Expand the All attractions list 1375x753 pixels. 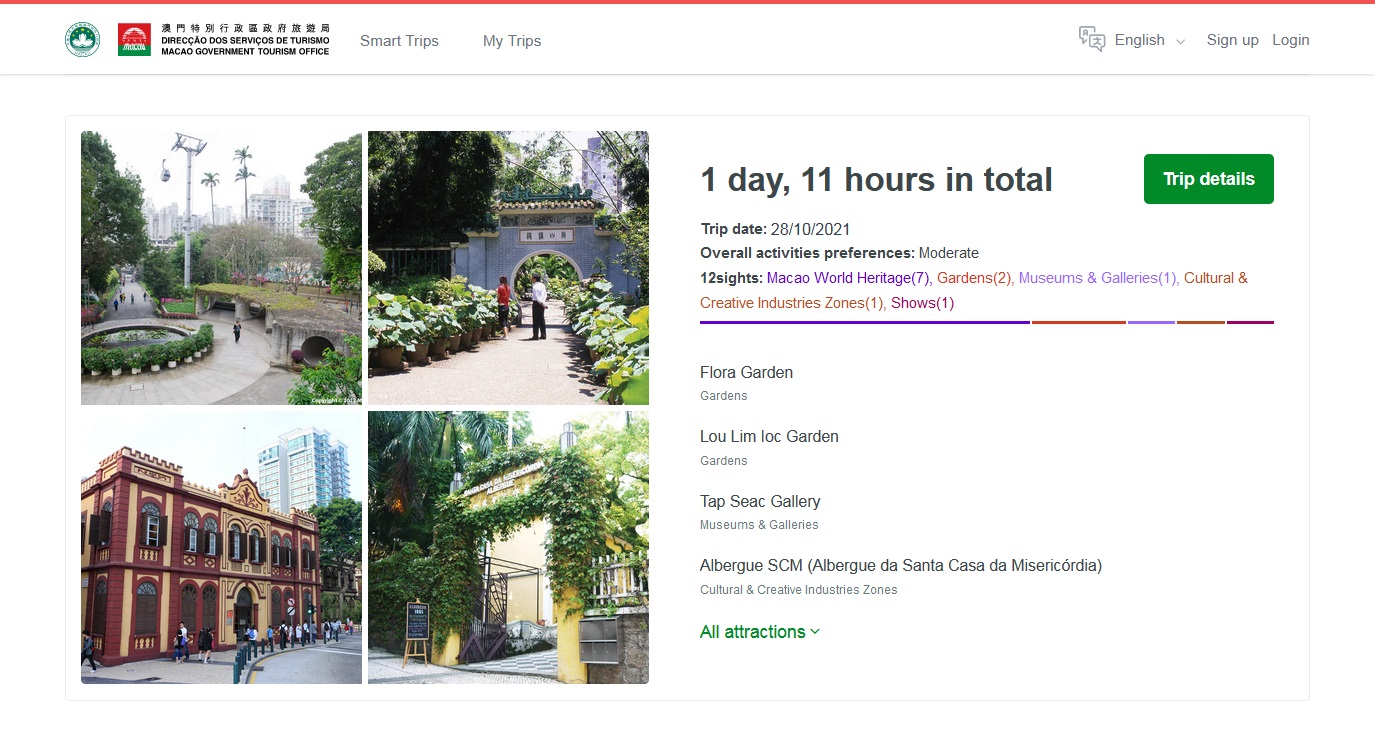click(759, 632)
